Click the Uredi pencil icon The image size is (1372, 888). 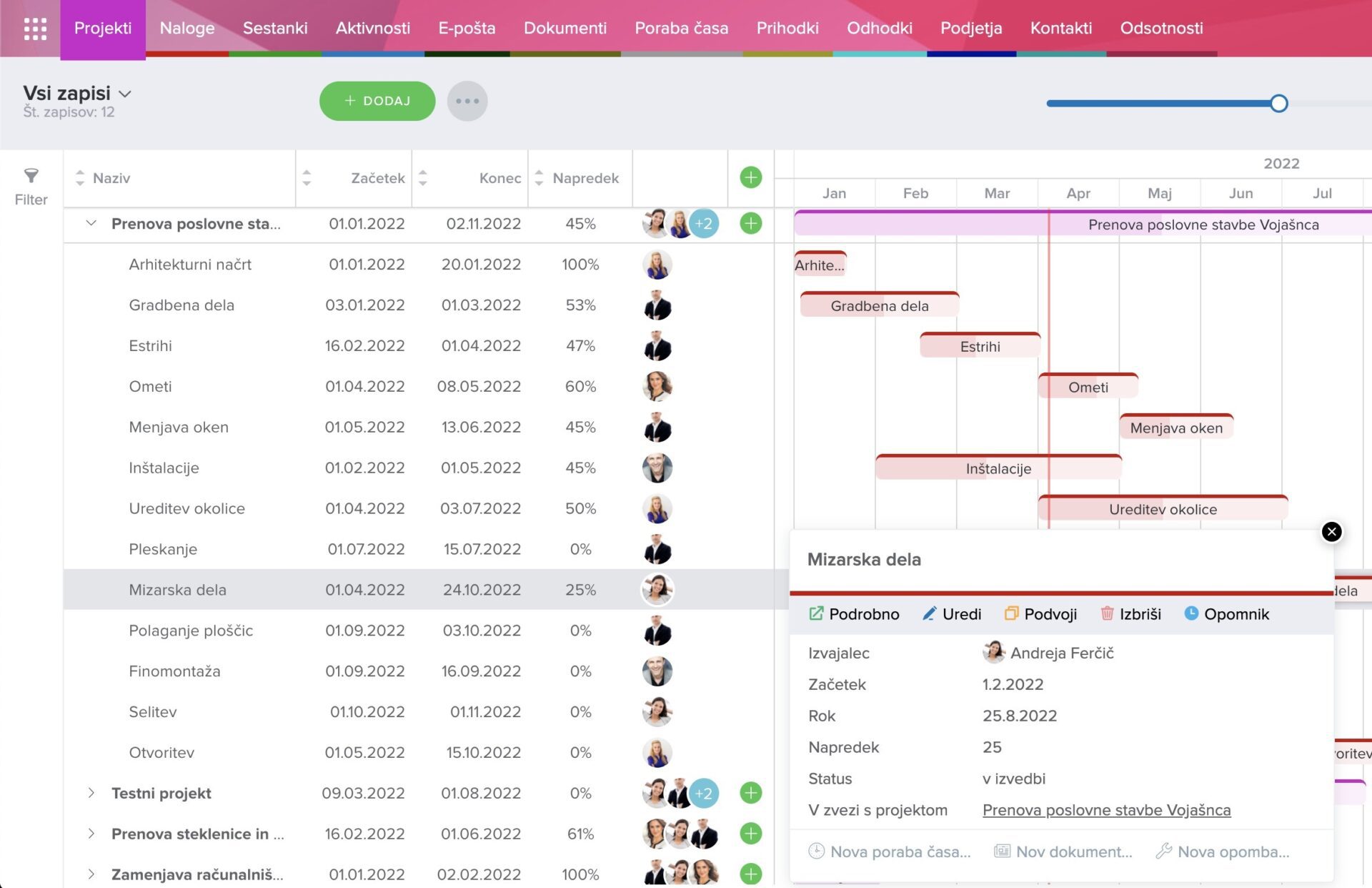tap(929, 613)
